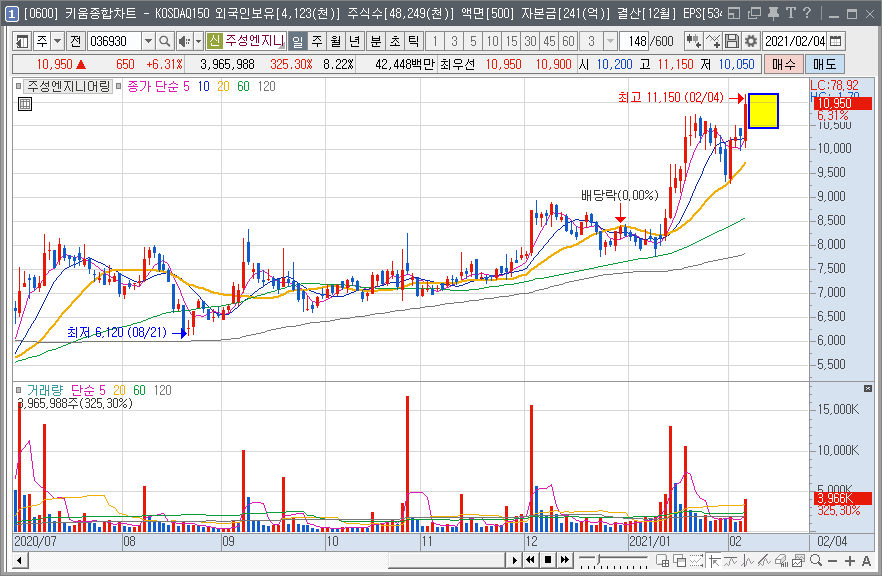Select the minute 분 chart period
This screenshot has width=882, height=576.
[376, 41]
